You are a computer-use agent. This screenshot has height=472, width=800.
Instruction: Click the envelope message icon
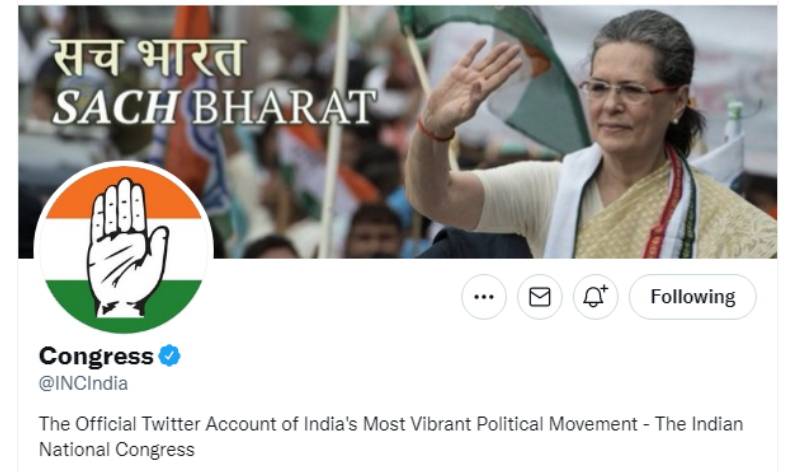[539, 297]
